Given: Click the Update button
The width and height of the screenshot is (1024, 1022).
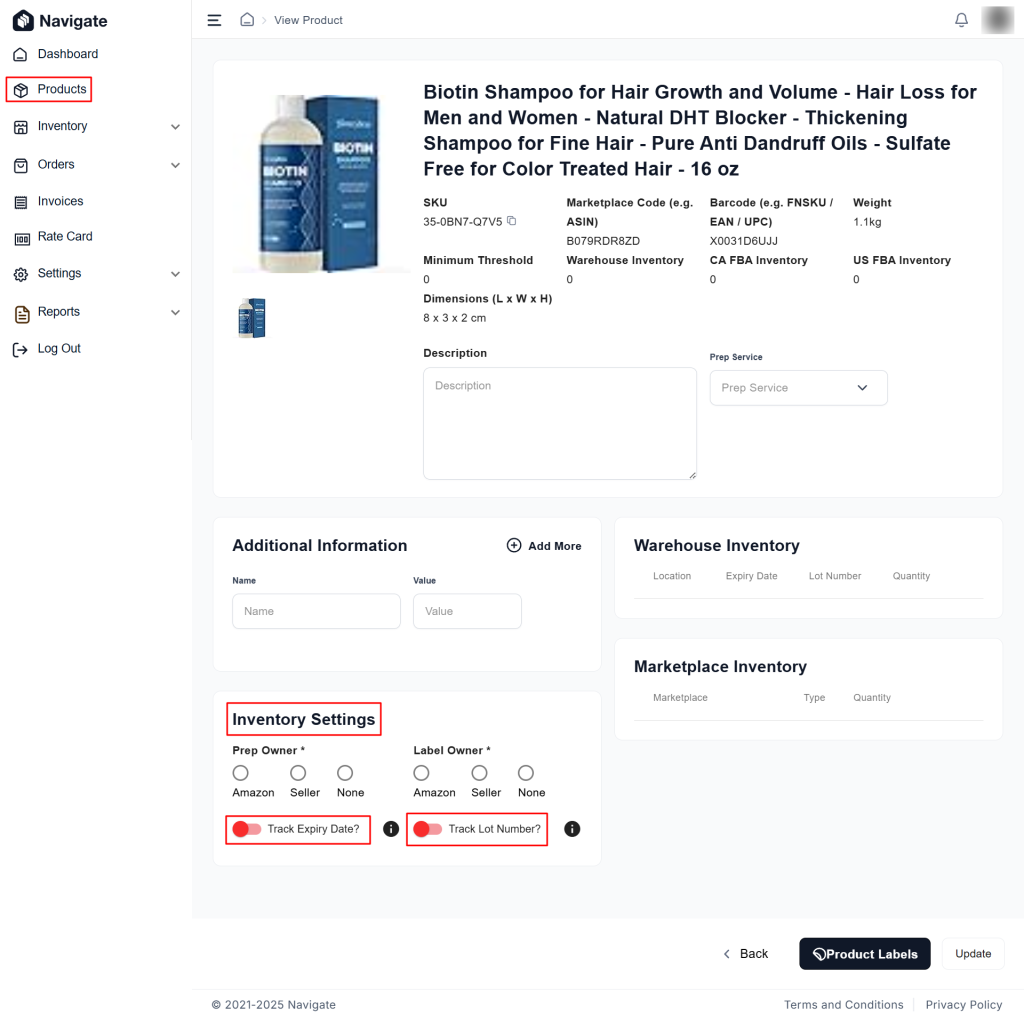Looking at the screenshot, I should click(x=972, y=953).
